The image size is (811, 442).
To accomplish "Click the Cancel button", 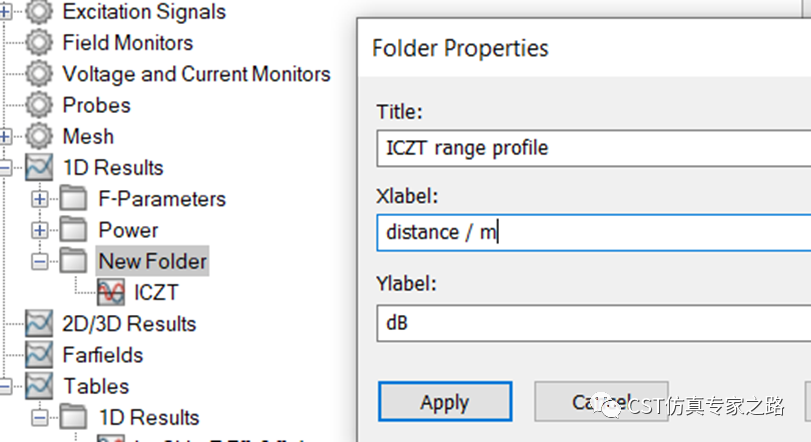I will tap(601, 402).
